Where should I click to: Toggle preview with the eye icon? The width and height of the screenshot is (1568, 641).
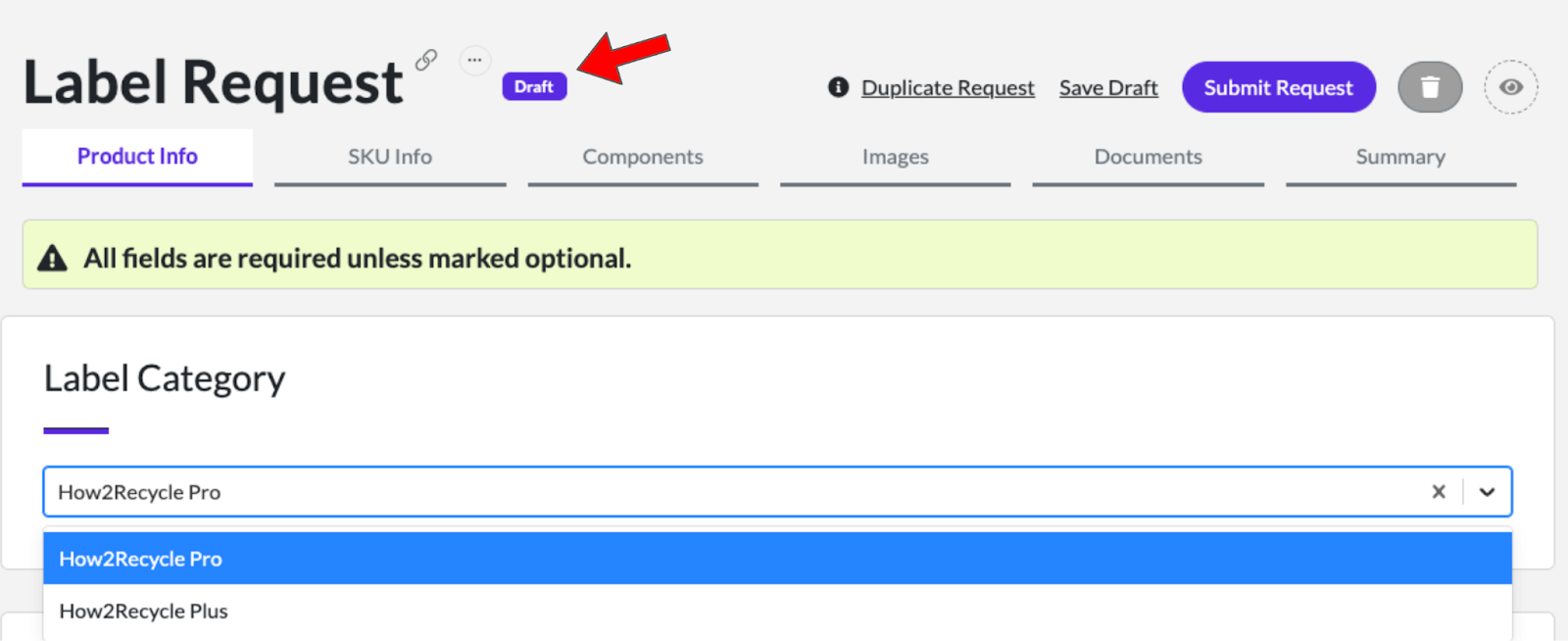1510,87
